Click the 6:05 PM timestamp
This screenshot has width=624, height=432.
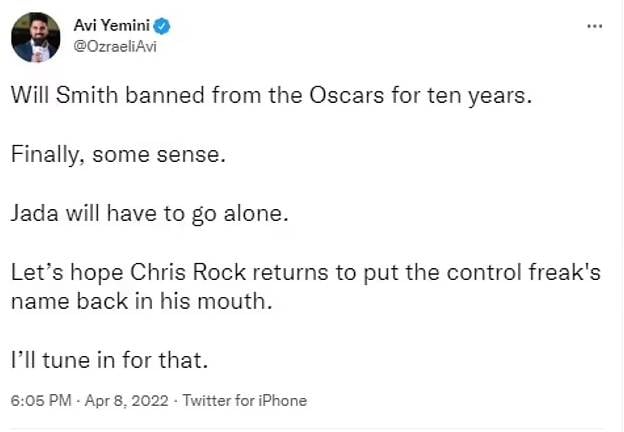pyautogui.click(x=39, y=401)
